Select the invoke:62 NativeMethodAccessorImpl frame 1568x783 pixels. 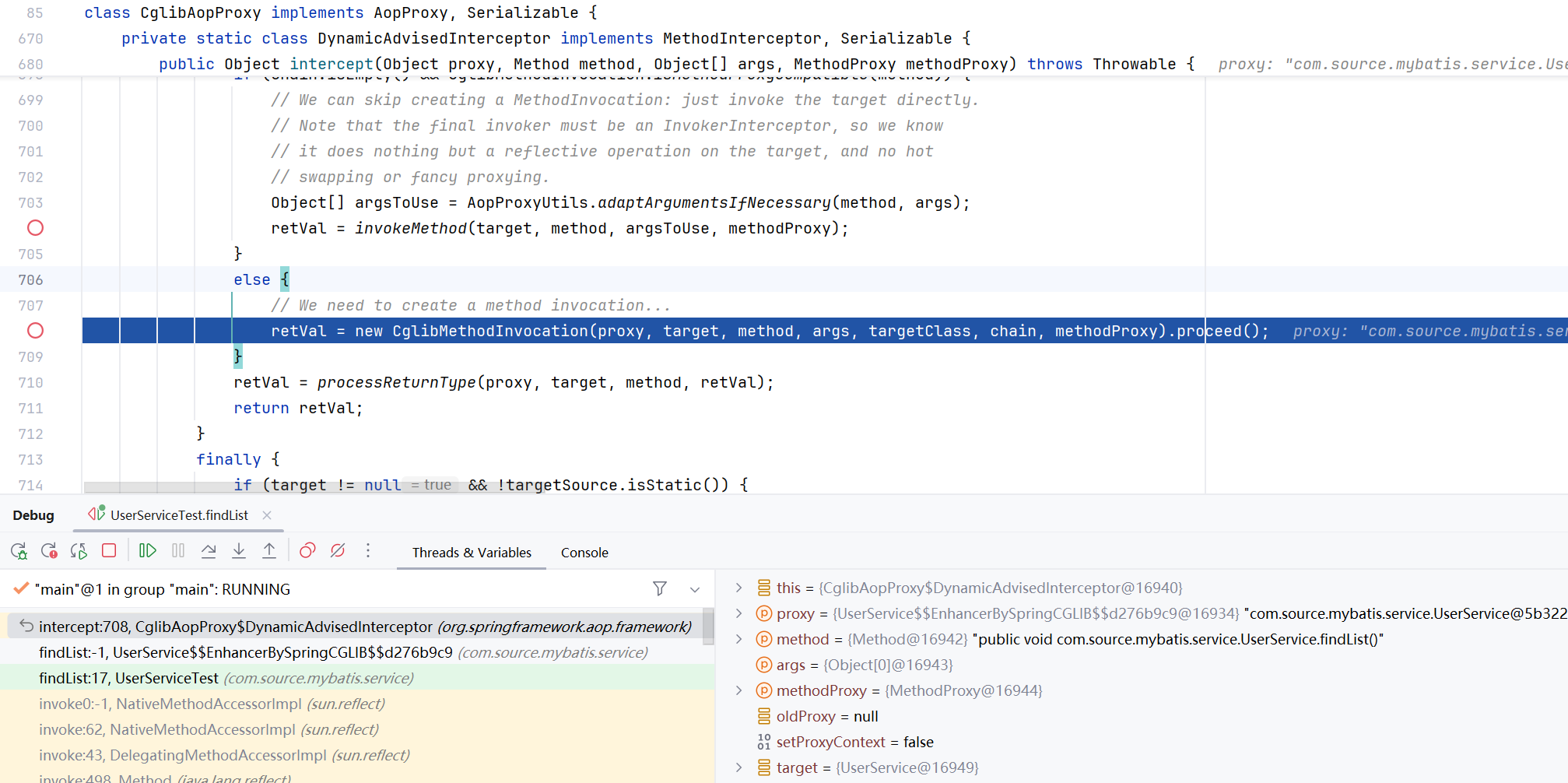[x=357, y=729]
